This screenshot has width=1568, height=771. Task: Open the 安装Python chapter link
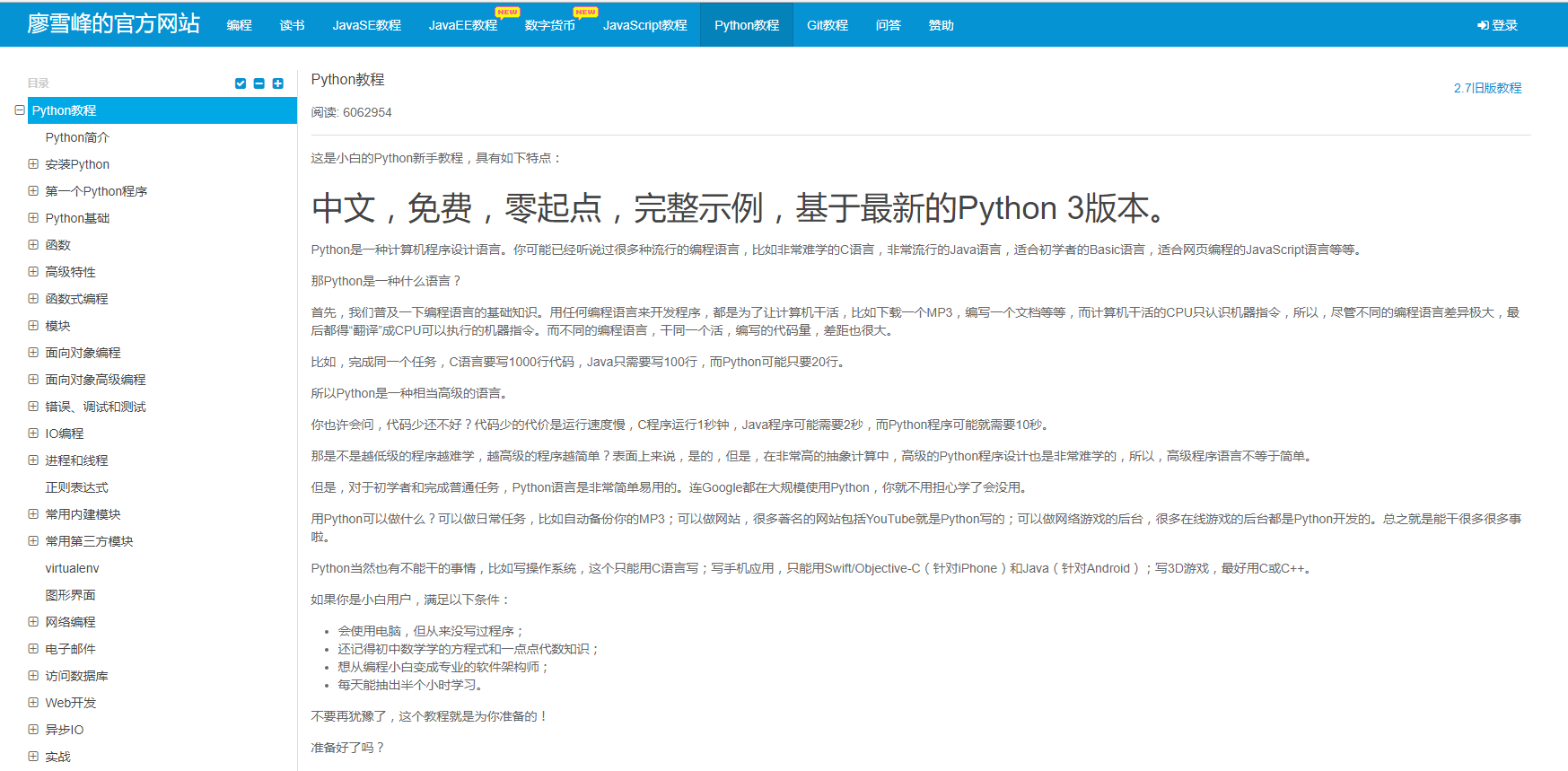[x=77, y=164]
